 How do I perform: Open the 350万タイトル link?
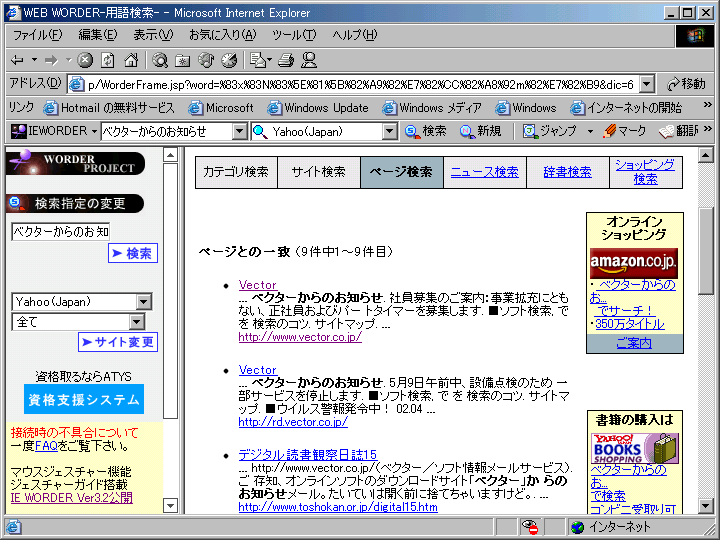tap(630, 324)
